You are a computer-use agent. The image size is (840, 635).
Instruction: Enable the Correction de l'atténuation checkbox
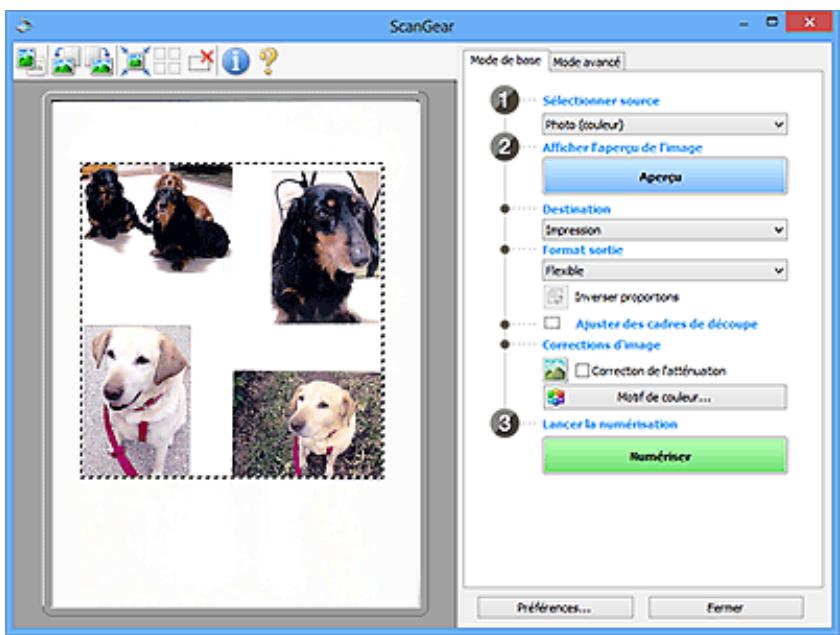click(582, 370)
